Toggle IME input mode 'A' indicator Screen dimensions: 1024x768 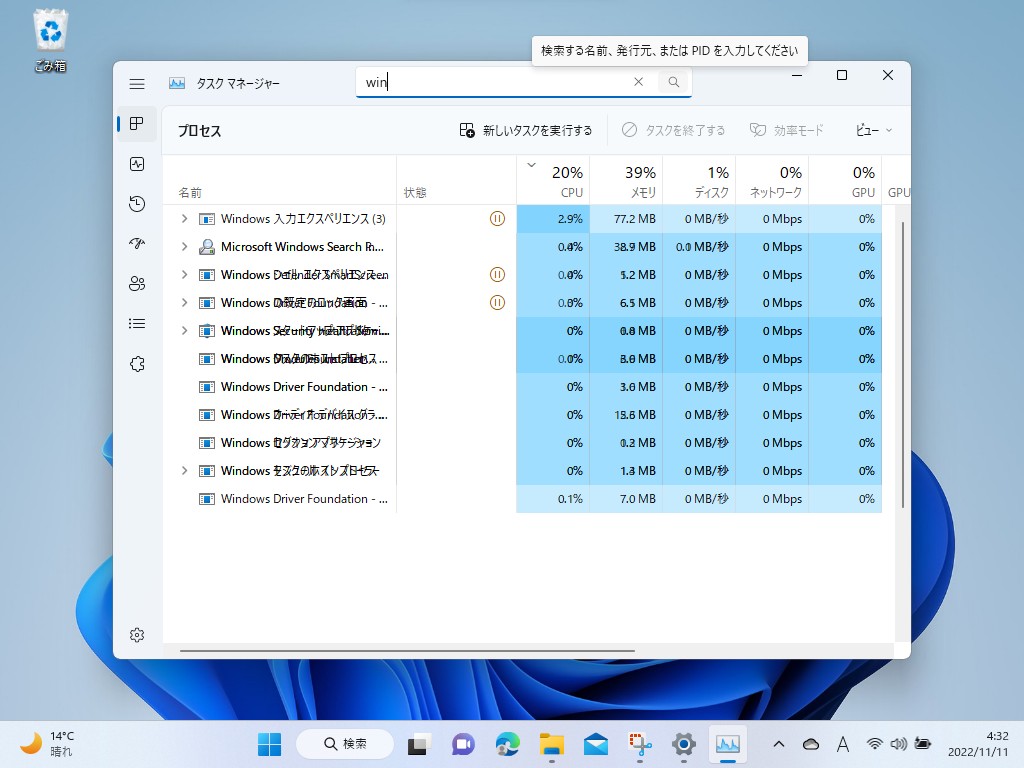[x=842, y=744]
